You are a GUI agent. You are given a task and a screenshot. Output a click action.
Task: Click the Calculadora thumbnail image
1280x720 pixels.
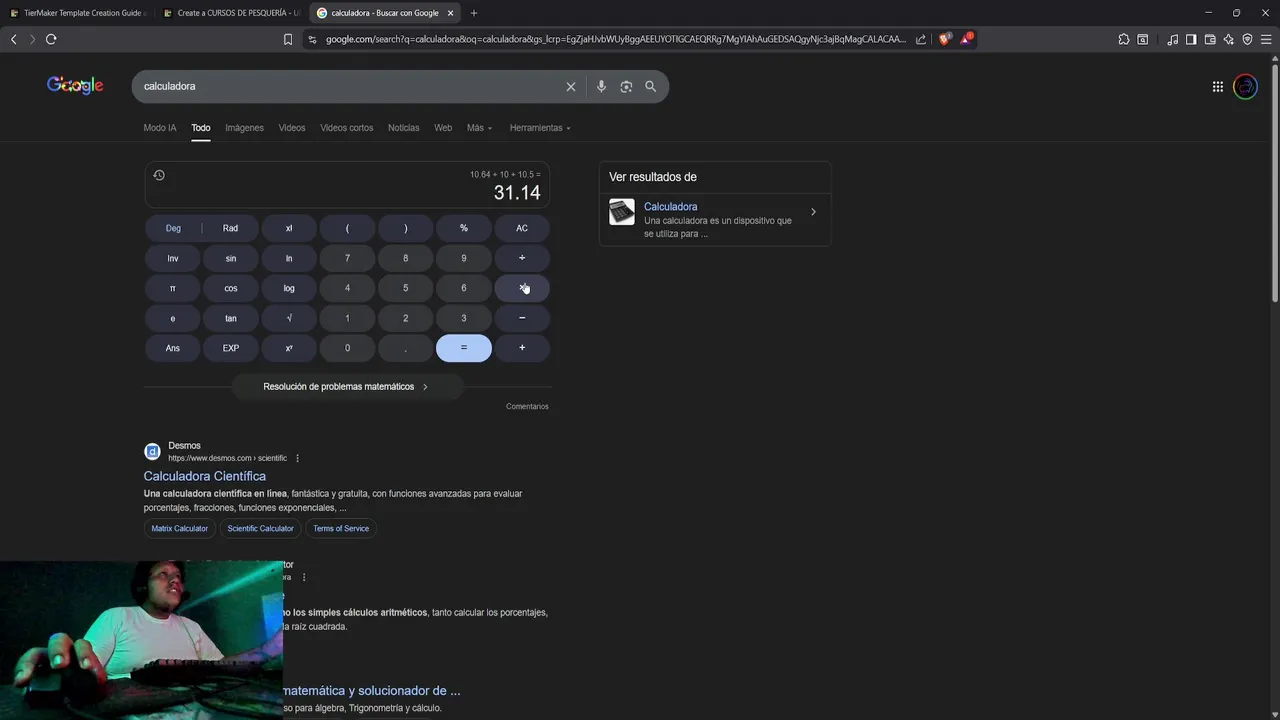[622, 212]
